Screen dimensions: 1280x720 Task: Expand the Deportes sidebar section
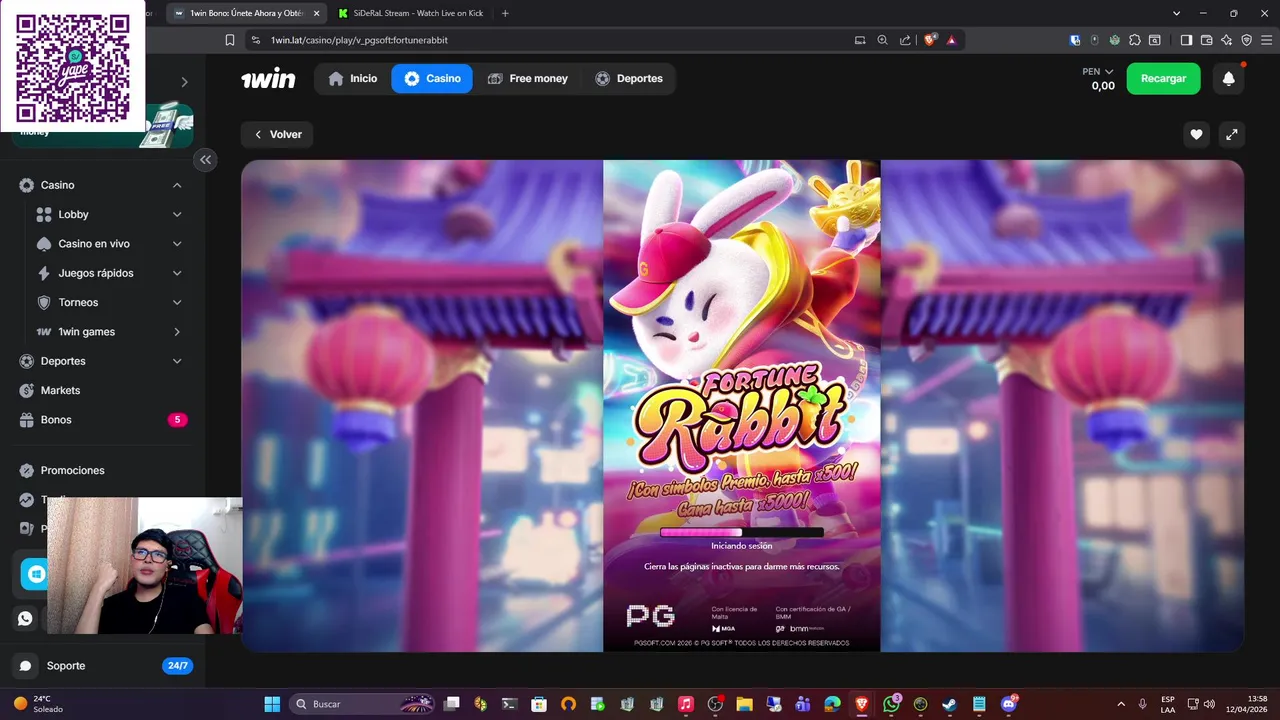177,361
